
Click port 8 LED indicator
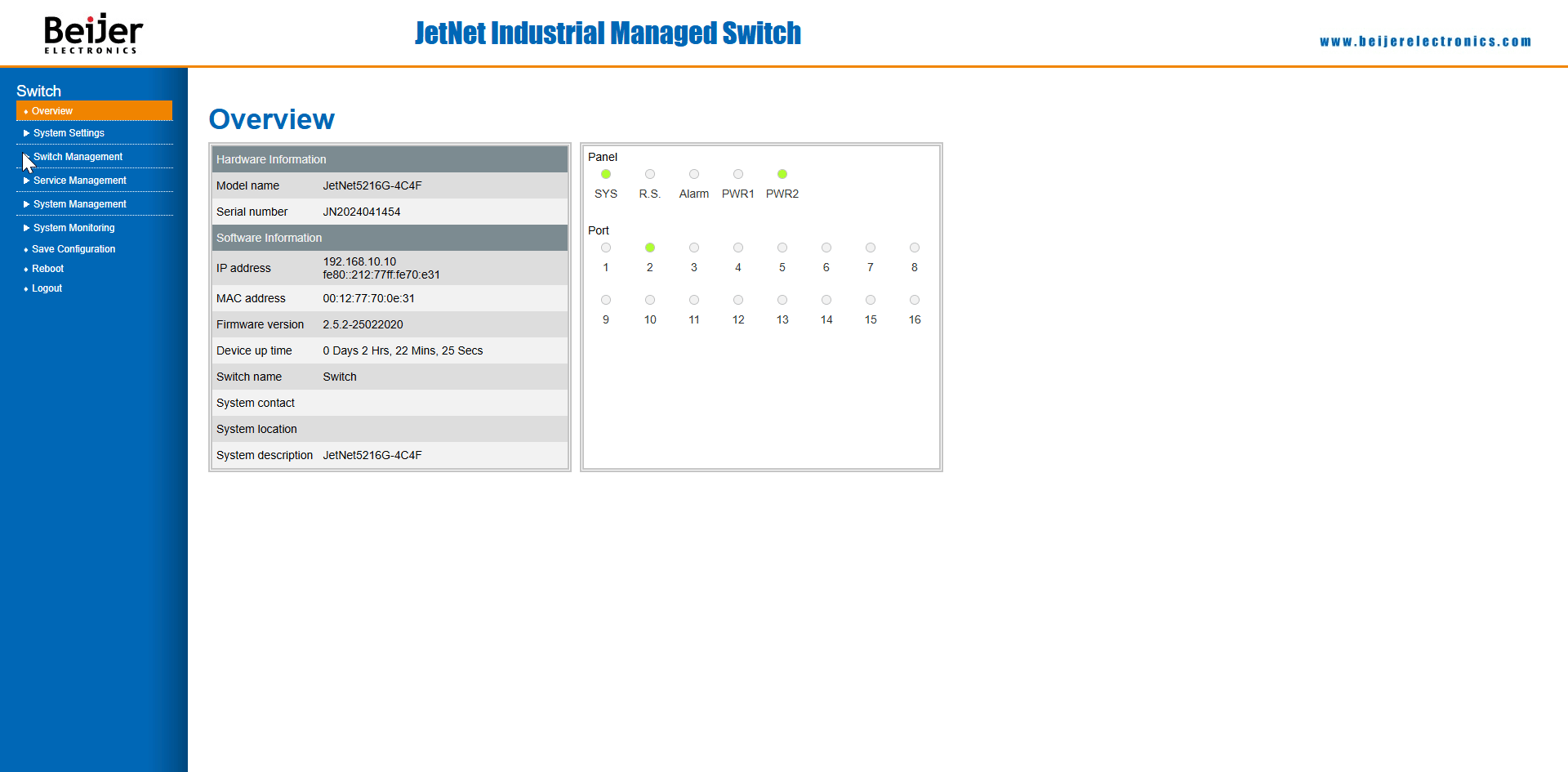(x=915, y=248)
